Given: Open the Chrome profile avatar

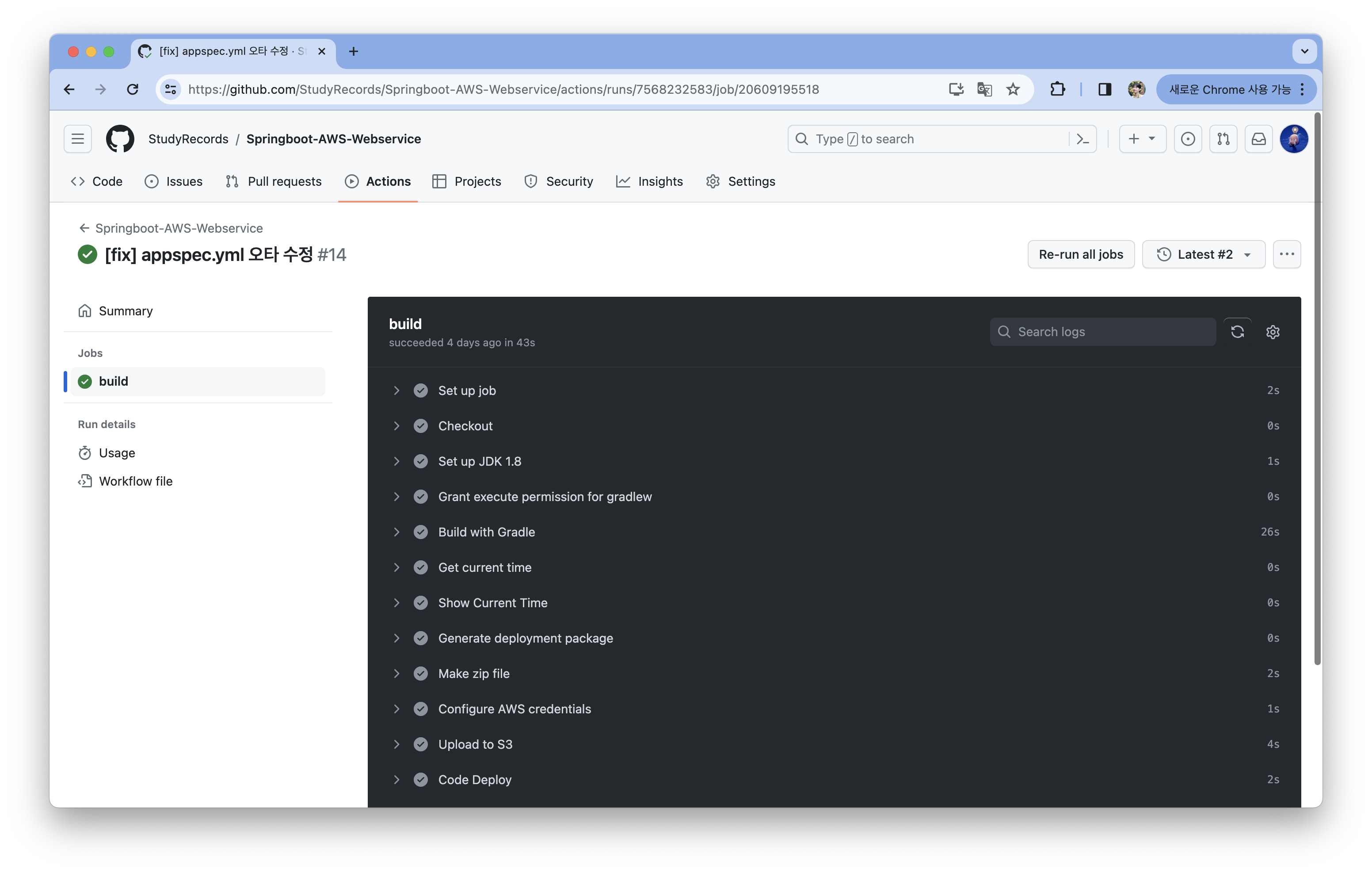Looking at the screenshot, I should pos(1136,89).
